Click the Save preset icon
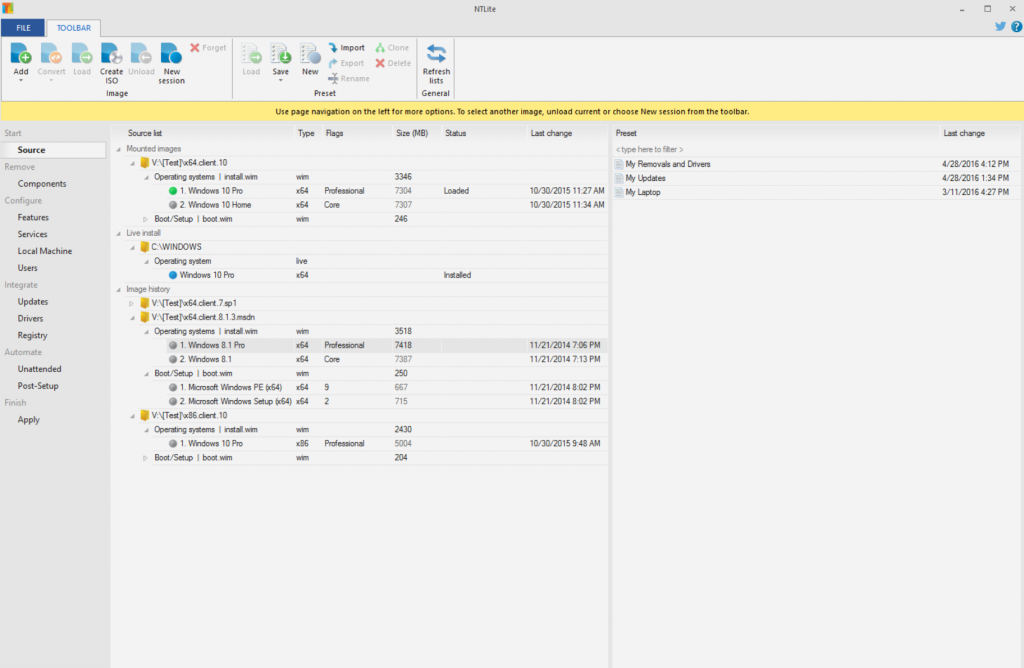 [280, 53]
